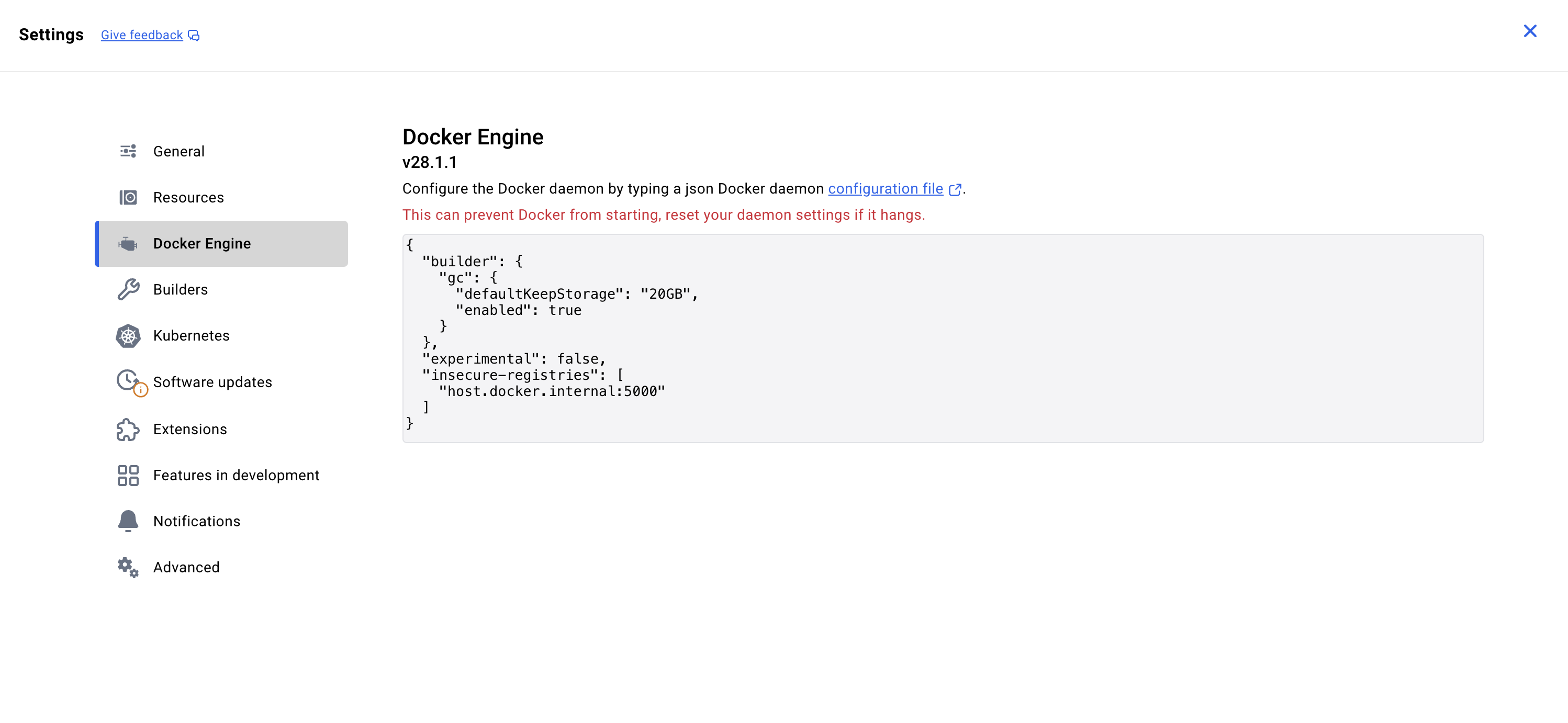Click the Advanced gears icon
Screen dimensions: 1568x723
(x=128, y=567)
